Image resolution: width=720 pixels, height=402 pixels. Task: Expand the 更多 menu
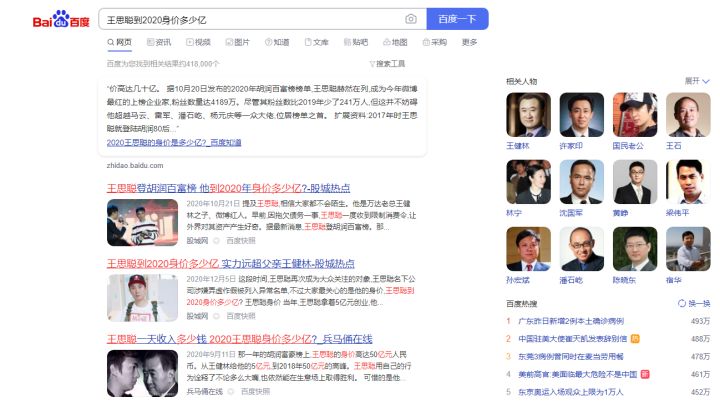(x=469, y=42)
